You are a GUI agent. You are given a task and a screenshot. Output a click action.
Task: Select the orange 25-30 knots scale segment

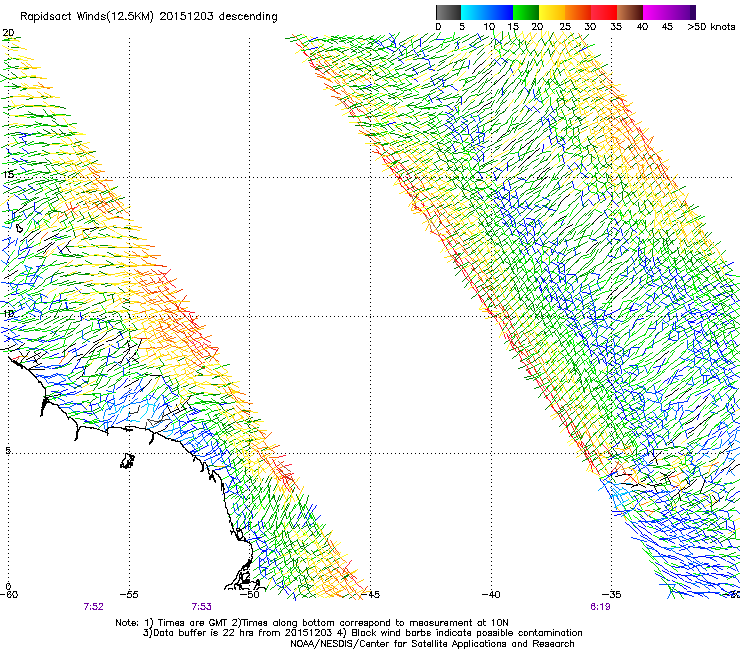tap(578, 12)
